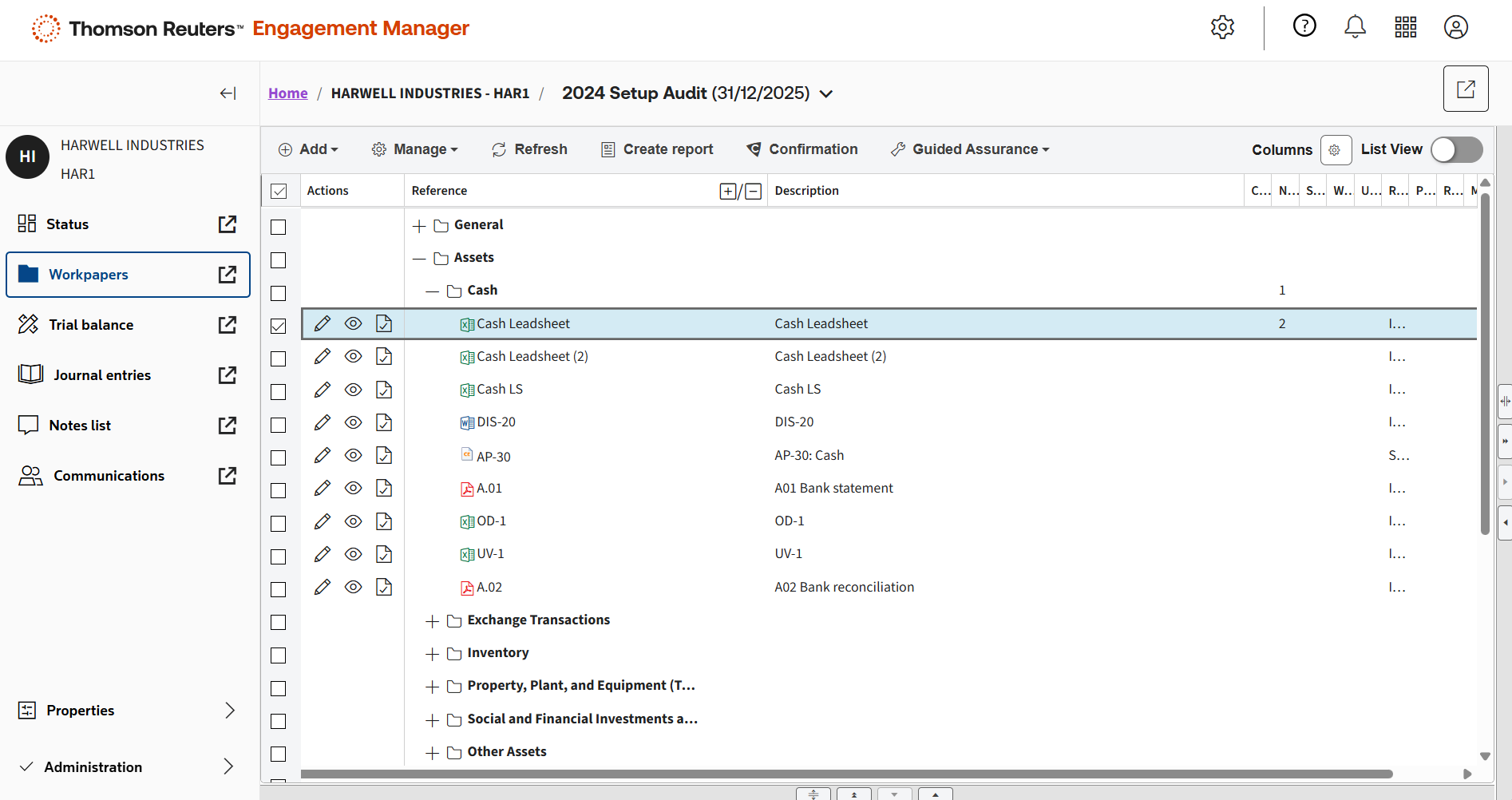Toggle the List View switch
This screenshot has height=800, width=1512.
1456,149
